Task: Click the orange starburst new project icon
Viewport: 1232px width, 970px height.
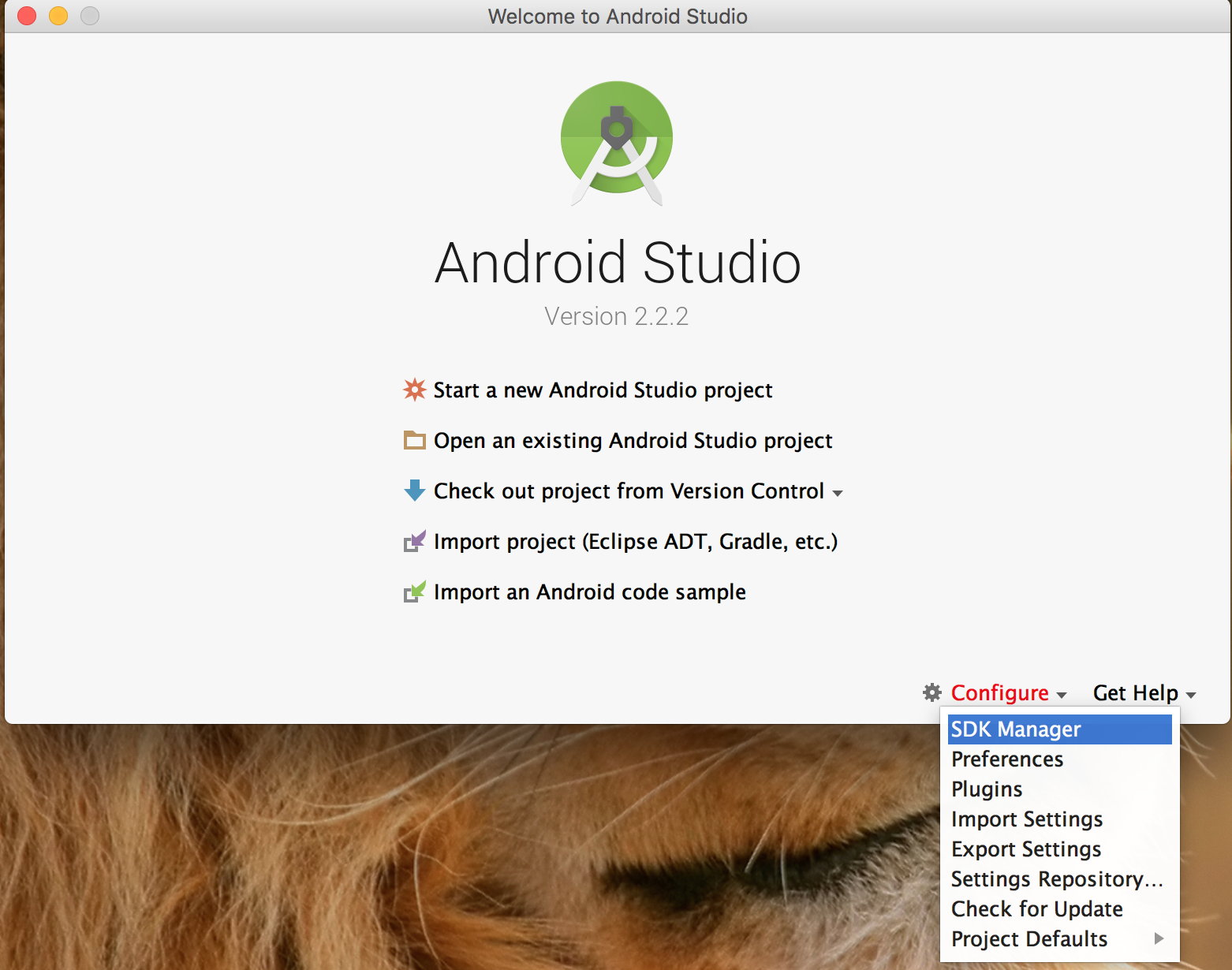Action: [415, 390]
